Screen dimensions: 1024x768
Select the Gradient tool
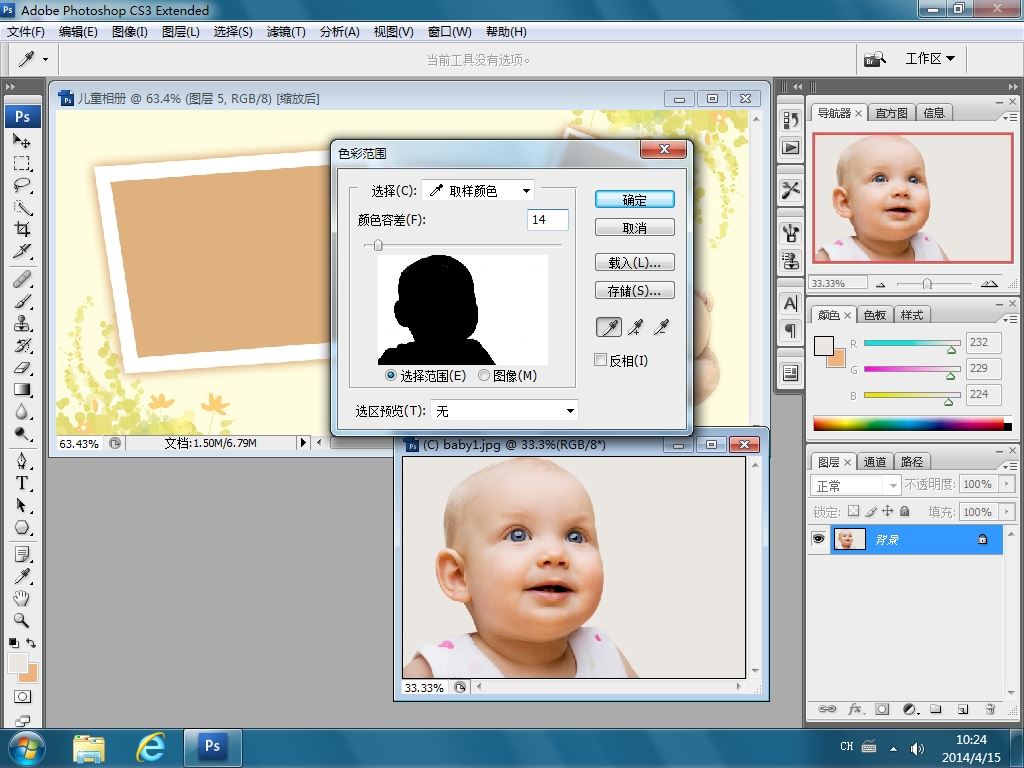coord(22,390)
